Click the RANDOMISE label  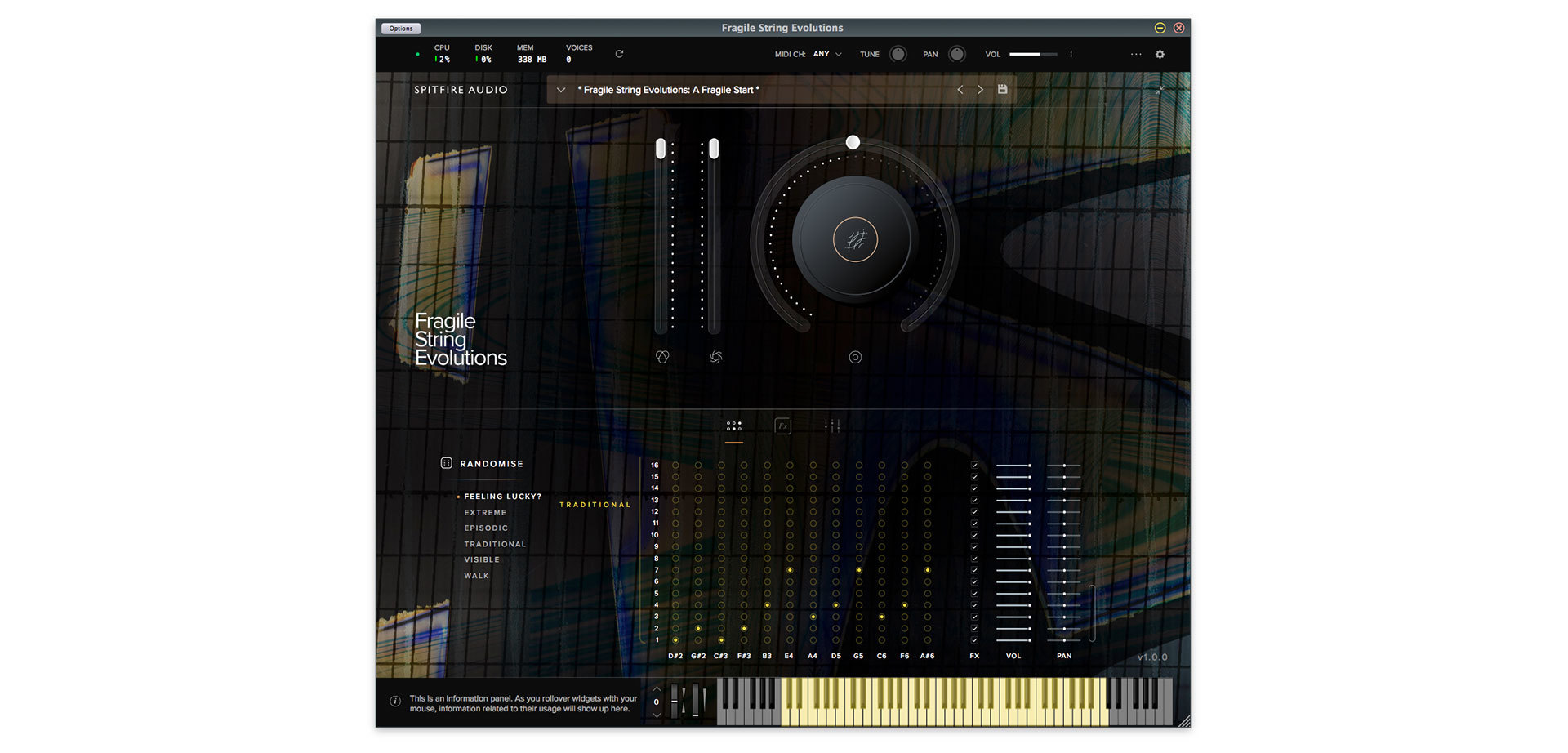492,464
